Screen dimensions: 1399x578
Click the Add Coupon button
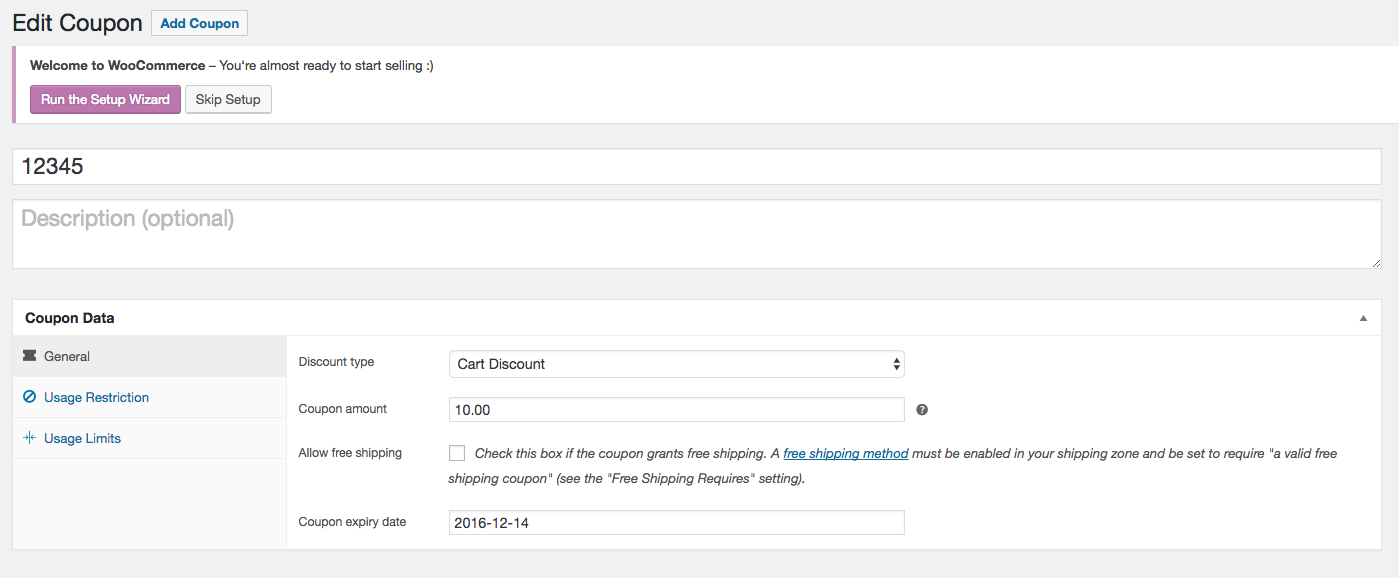click(199, 22)
